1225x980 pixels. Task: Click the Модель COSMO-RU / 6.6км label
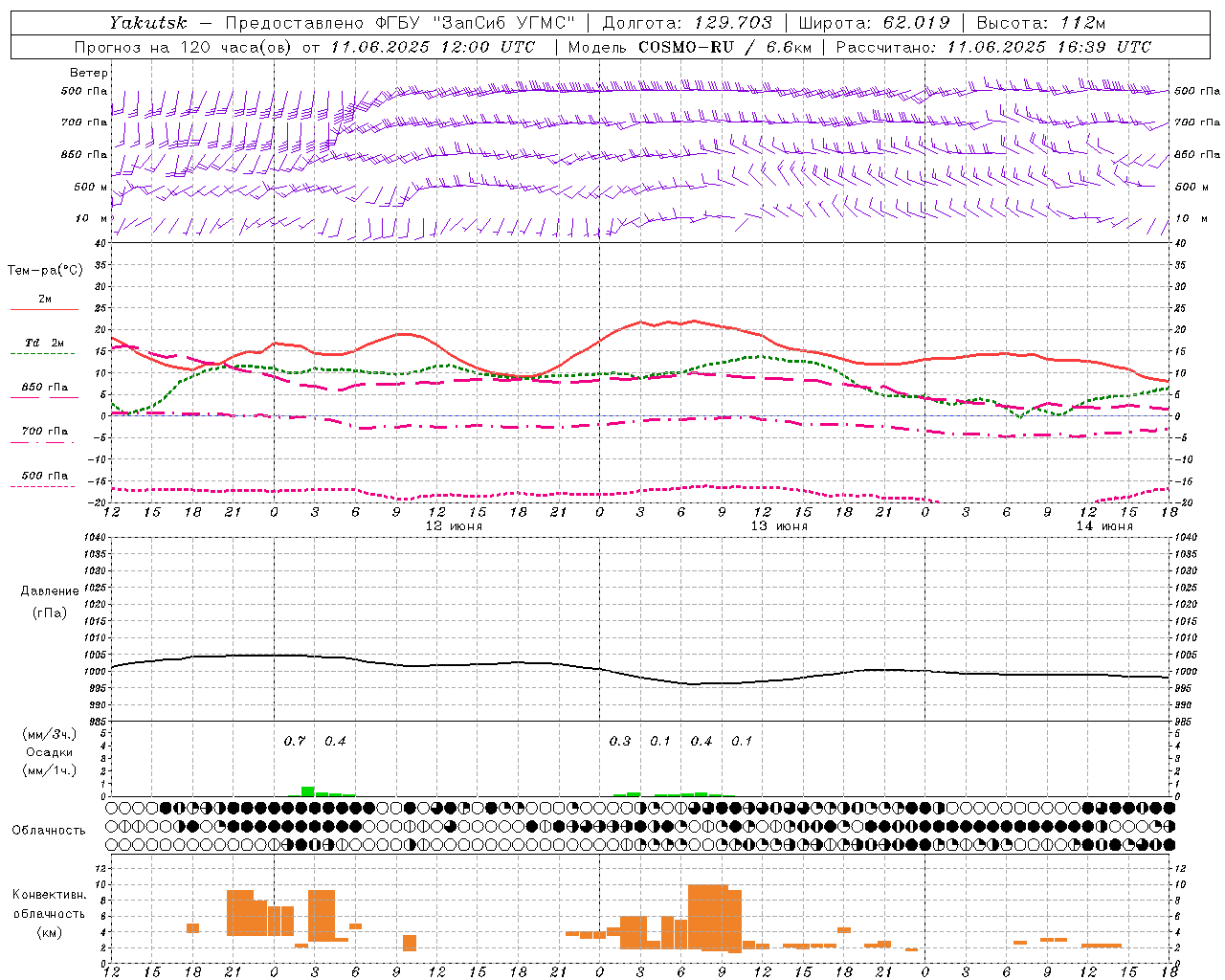tap(690, 47)
